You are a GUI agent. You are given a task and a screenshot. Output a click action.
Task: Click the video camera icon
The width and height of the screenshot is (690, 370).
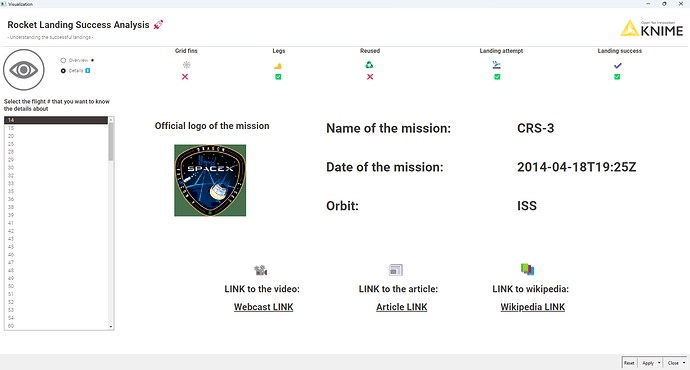tap(261, 270)
